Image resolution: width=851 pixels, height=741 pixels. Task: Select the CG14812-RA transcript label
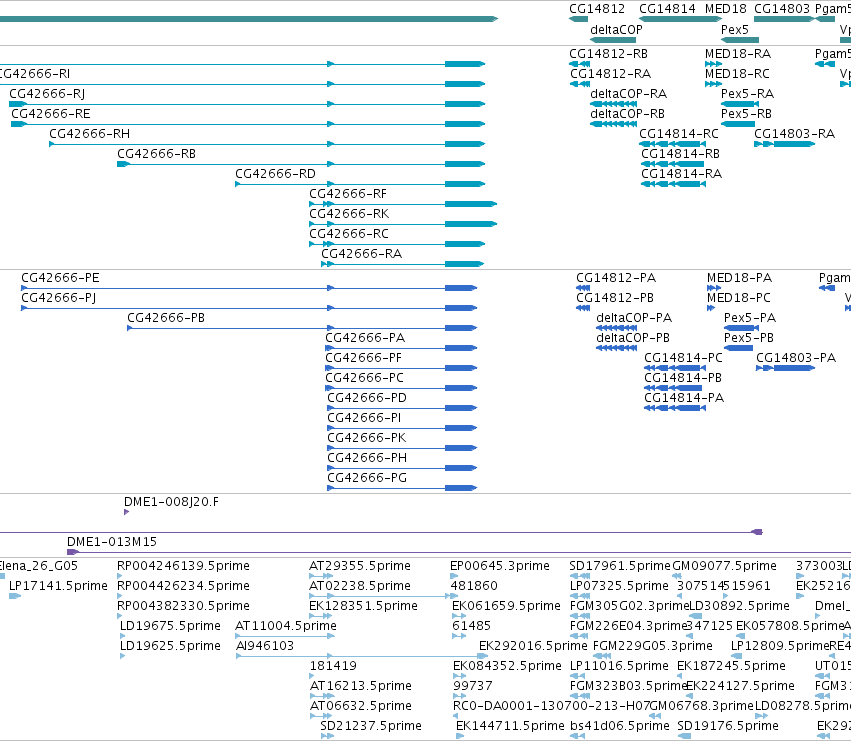coord(610,74)
